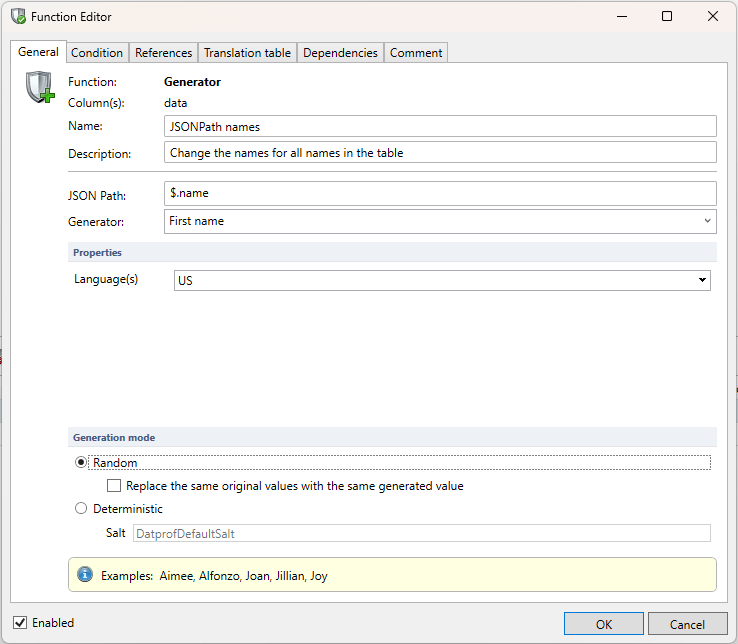Image resolution: width=738 pixels, height=644 pixels.
Task: Click into the Description text field
Action: pyautogui.click(x=440, y=153)
